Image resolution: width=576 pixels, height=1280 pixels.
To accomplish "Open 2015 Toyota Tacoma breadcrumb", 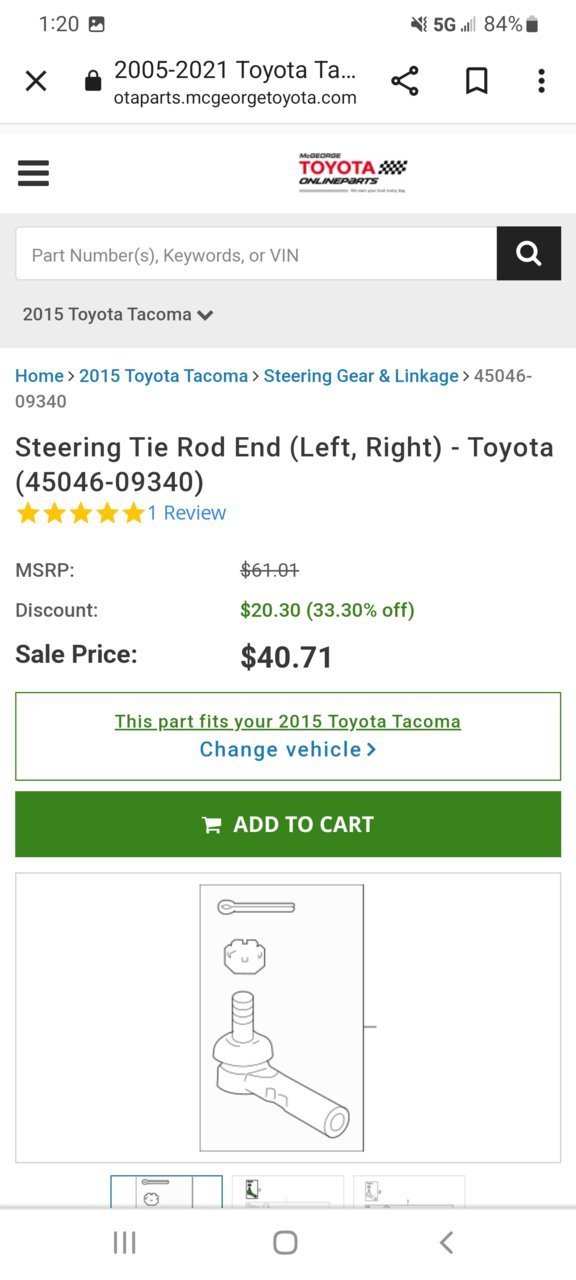I will tap(163, 376).
